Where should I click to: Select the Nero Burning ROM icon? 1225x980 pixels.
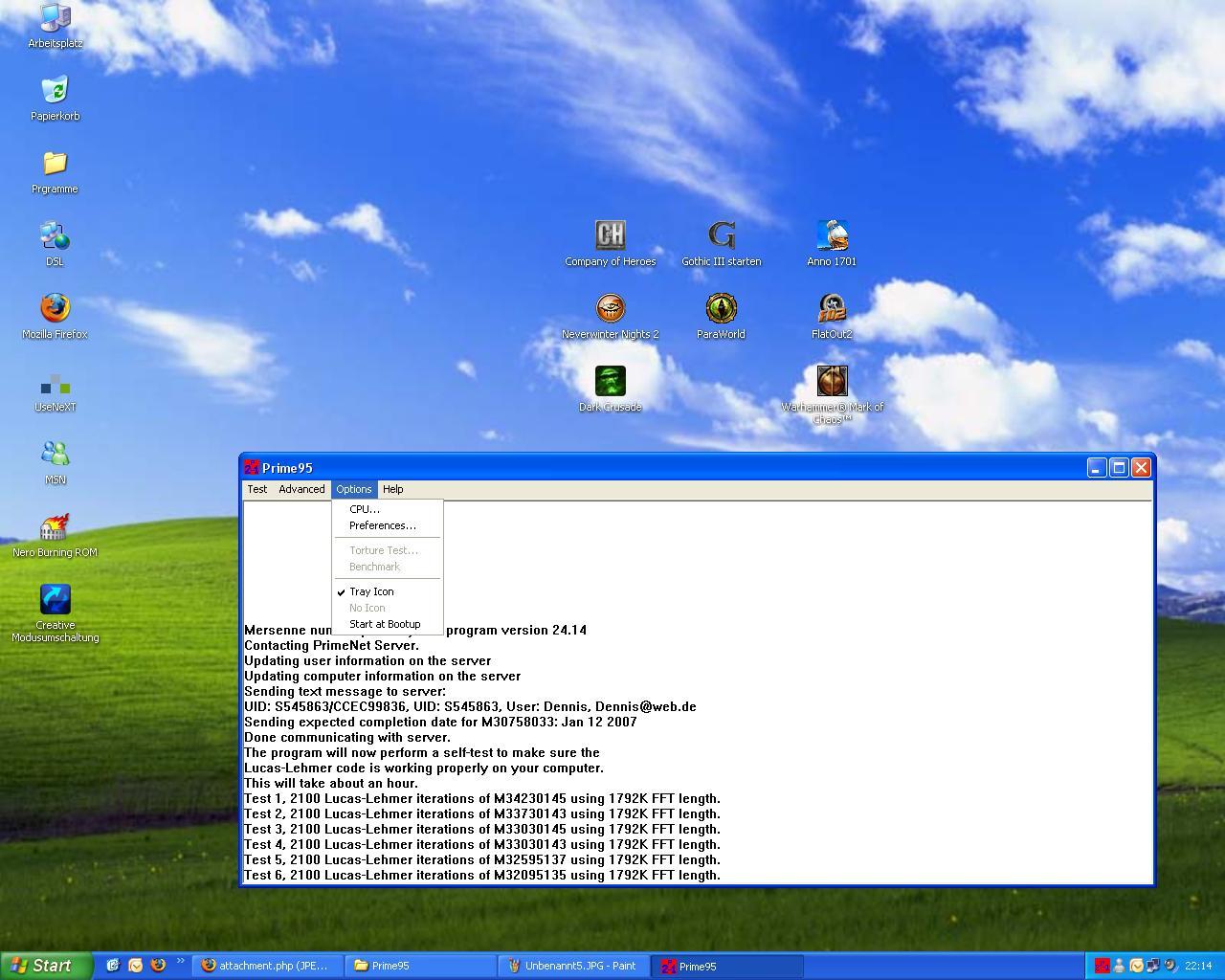click(55, 535)
